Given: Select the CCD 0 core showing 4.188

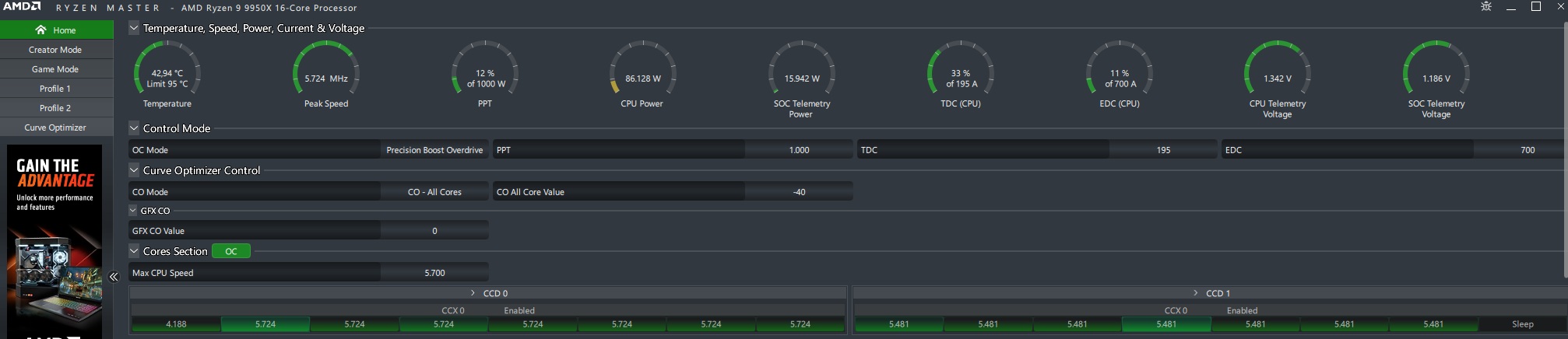Looking at the screenshot, I should coord(176,324).
